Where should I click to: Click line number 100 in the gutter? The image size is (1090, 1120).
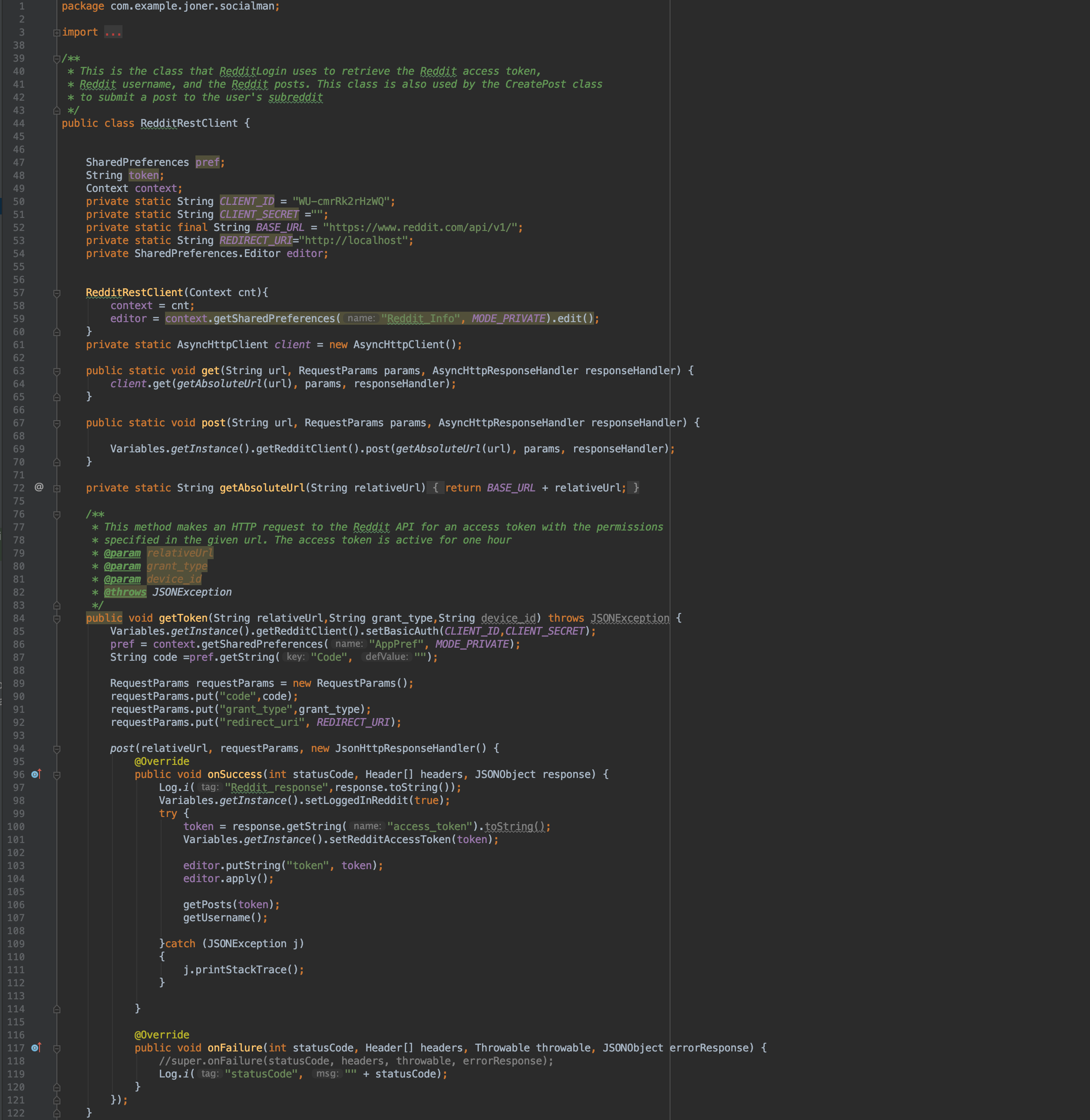(16, 827)
